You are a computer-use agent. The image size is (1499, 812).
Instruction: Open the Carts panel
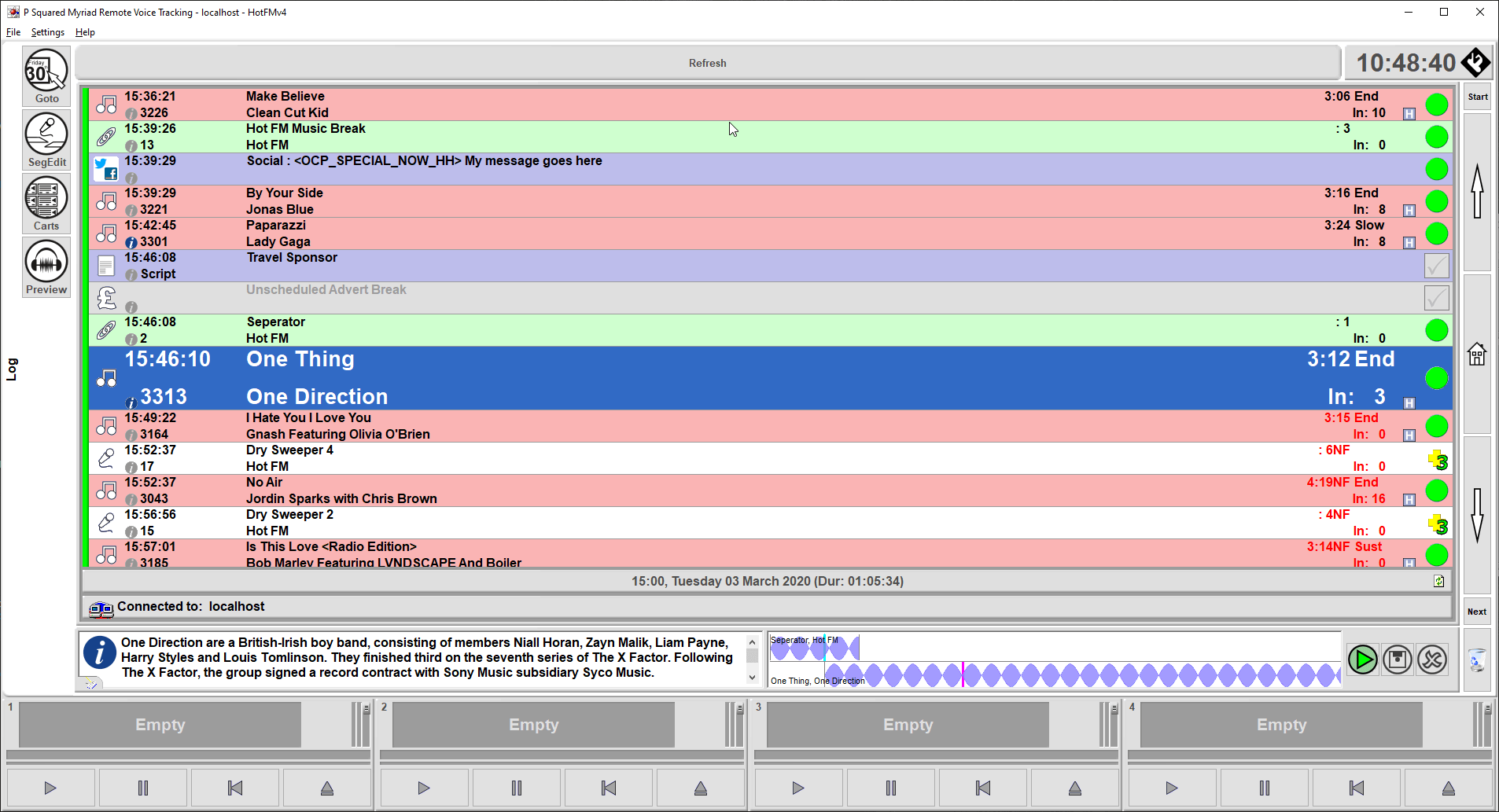[46, 203]
